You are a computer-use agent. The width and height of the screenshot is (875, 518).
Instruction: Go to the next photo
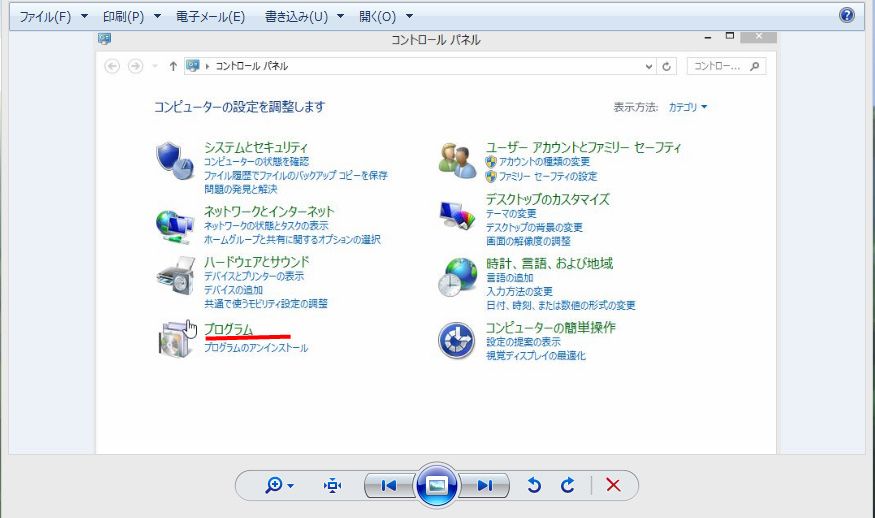click(485, 486)
